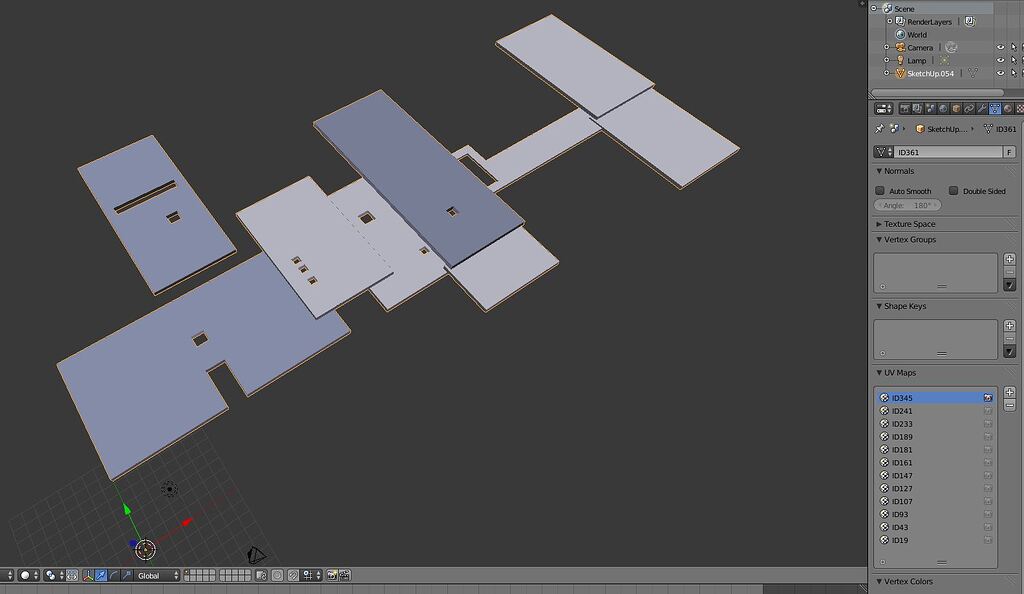This screenshot has width=1024, height=594.
Task: Click the outliner horizontal scrollbar
Action: [938, 93]
